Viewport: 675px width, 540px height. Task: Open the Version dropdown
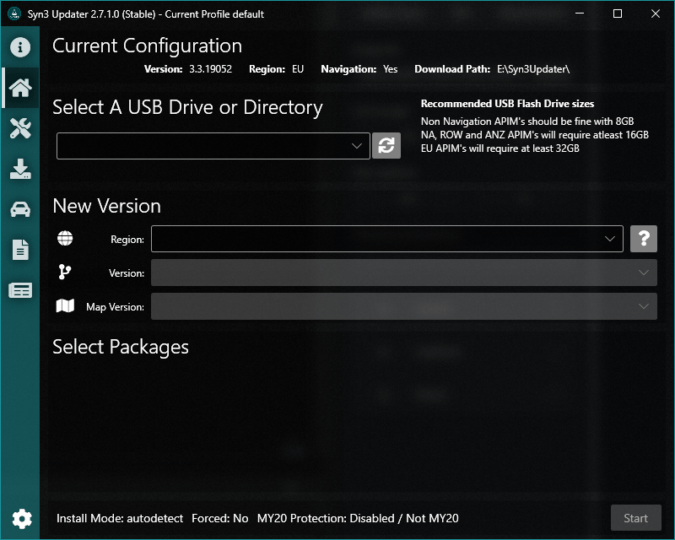coord(404,273)
